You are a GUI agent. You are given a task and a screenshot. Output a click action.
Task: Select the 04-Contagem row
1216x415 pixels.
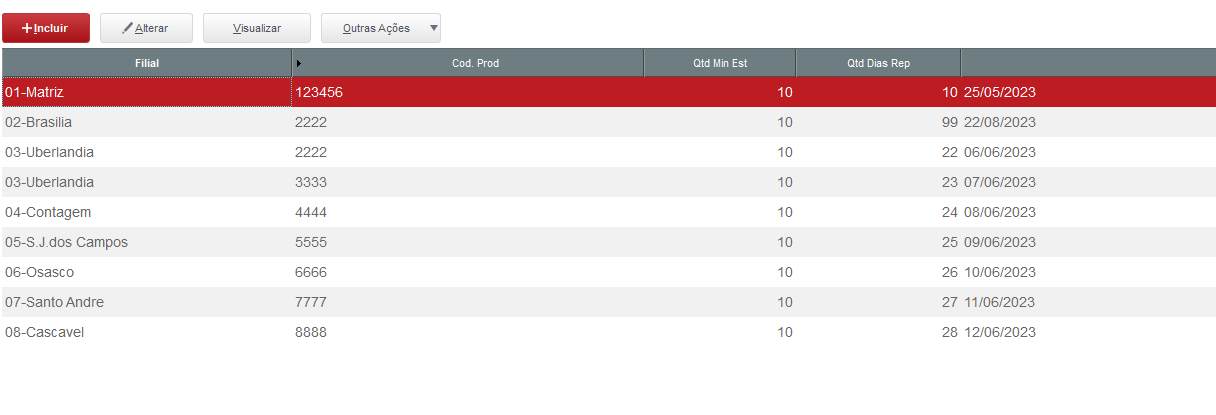point(608,212)
